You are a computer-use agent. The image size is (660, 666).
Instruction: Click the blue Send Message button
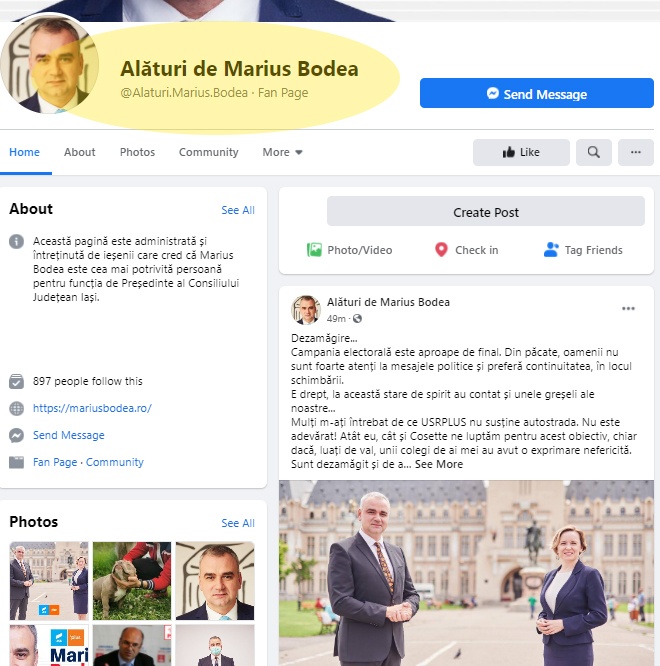(x=537, y=93)
